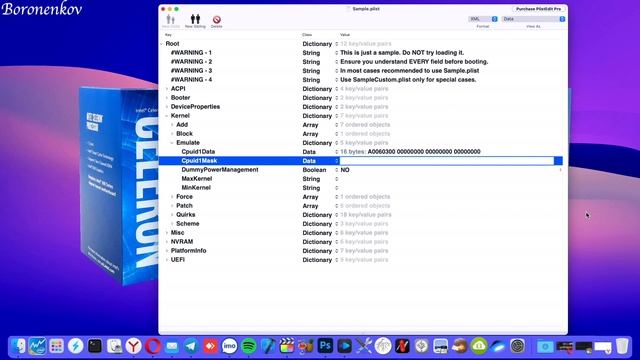
Task: Expand the Quirks dictionary
Action: point(172,214)
